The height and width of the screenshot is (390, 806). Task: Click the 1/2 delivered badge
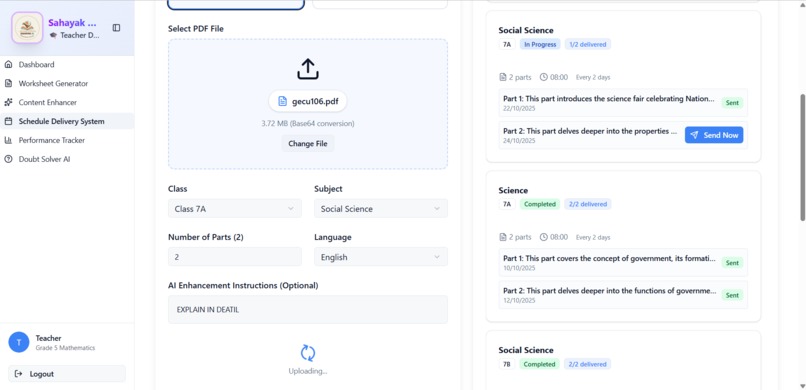[588, 44]
